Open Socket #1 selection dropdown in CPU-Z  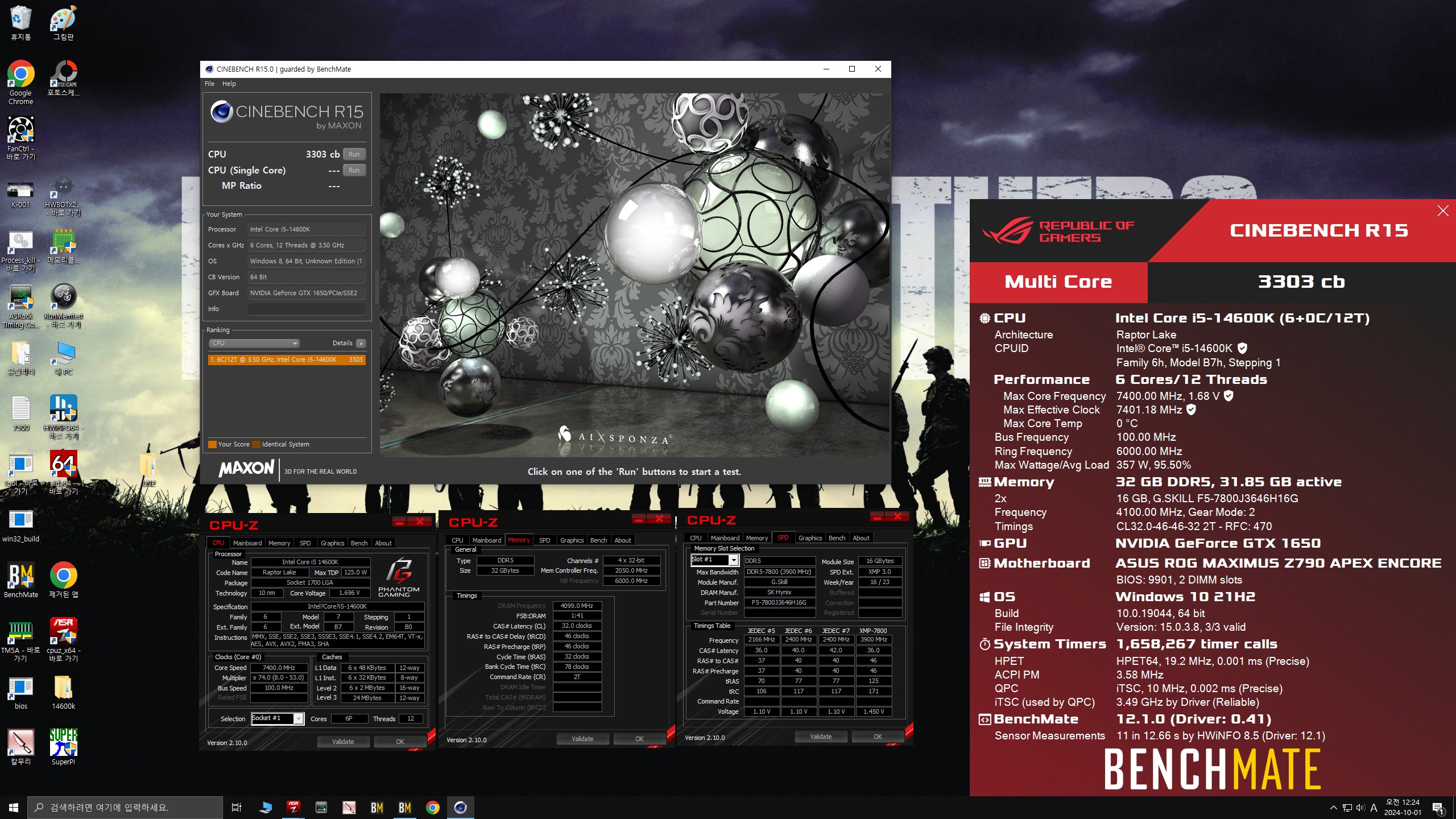[x=278, y=718]
